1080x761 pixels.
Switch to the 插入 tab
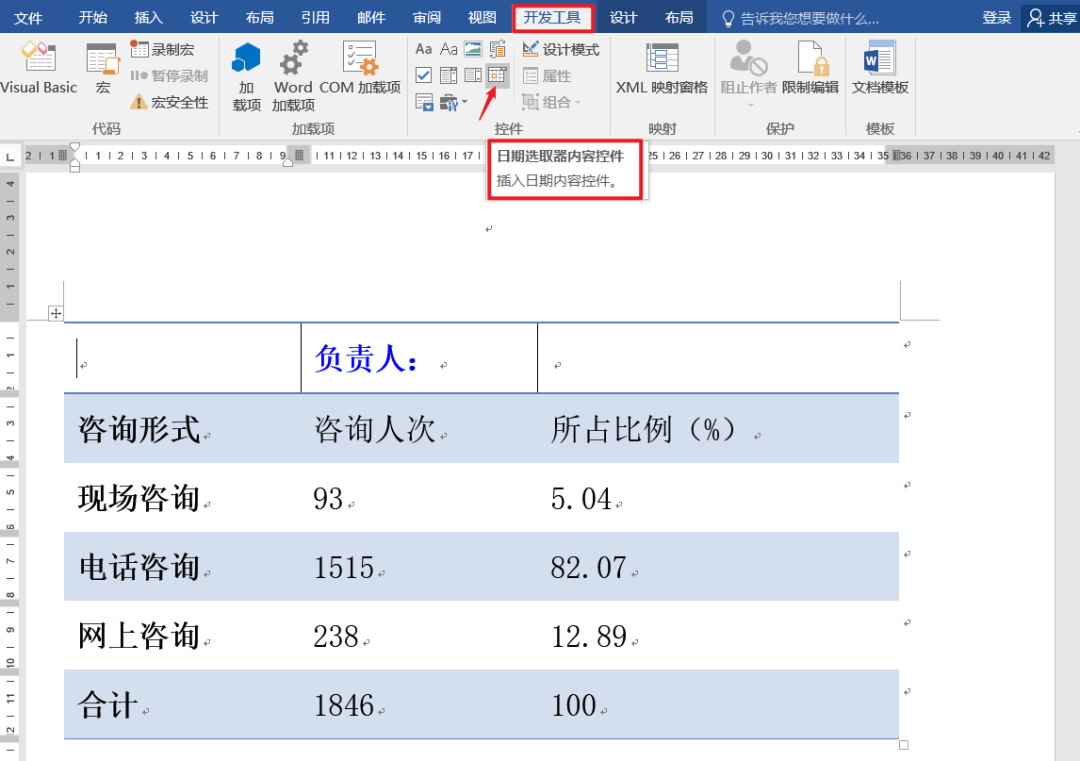click(148, 17)
